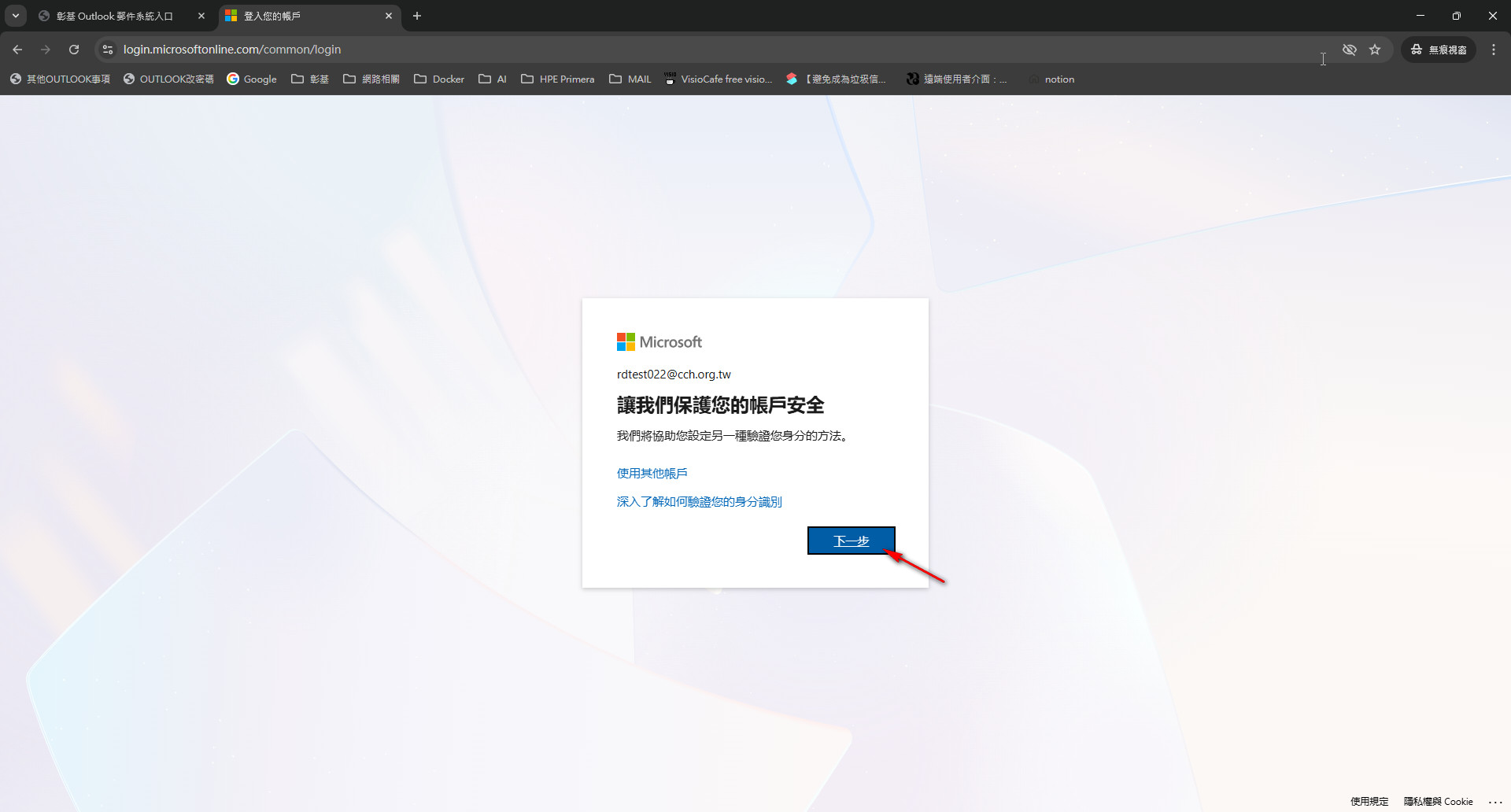Open a new tab with plus icon
Viewport: 1511px width, 812px height.
click(x=417, y=16)
